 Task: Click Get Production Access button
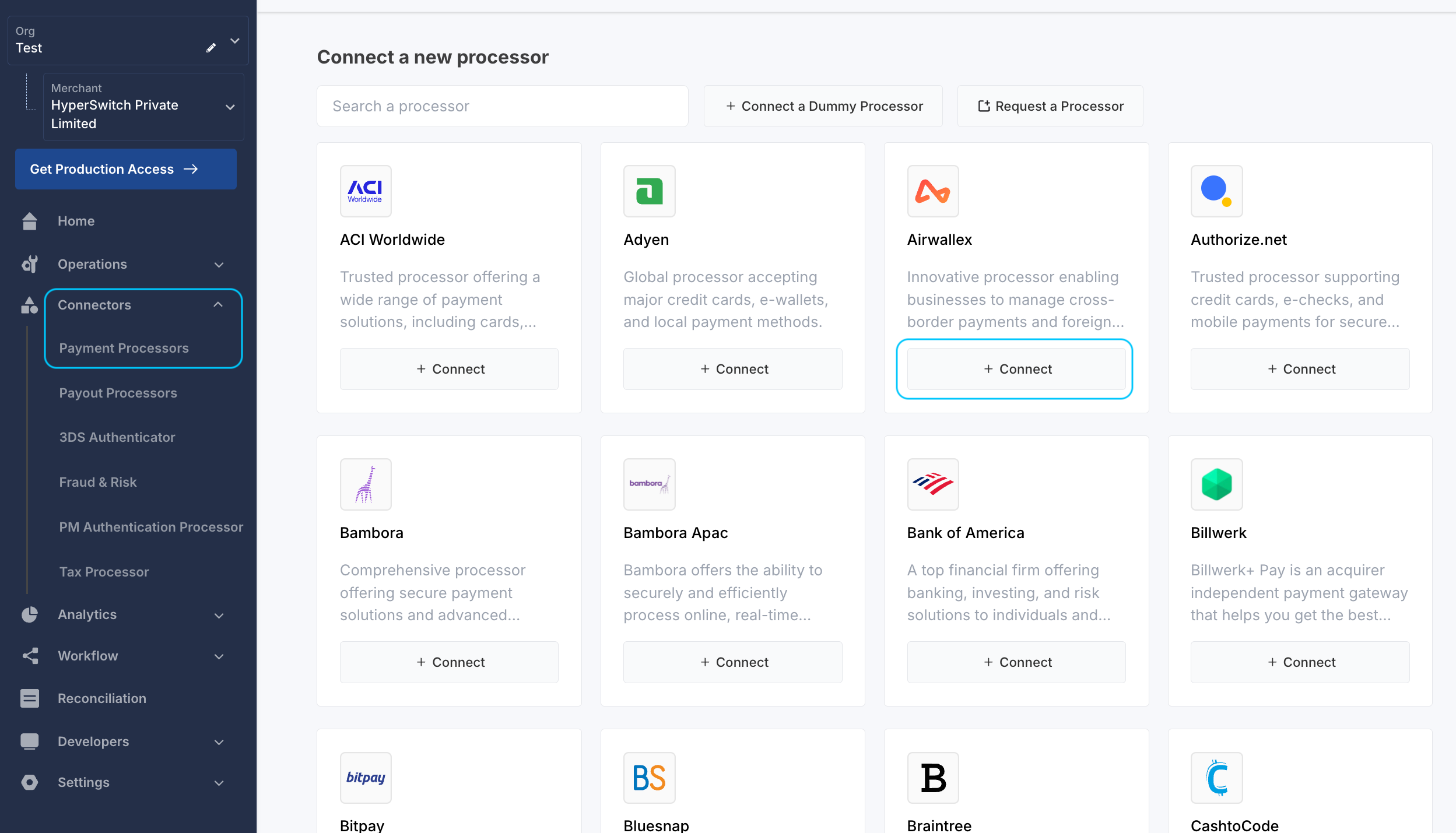[x=125, y=169]
